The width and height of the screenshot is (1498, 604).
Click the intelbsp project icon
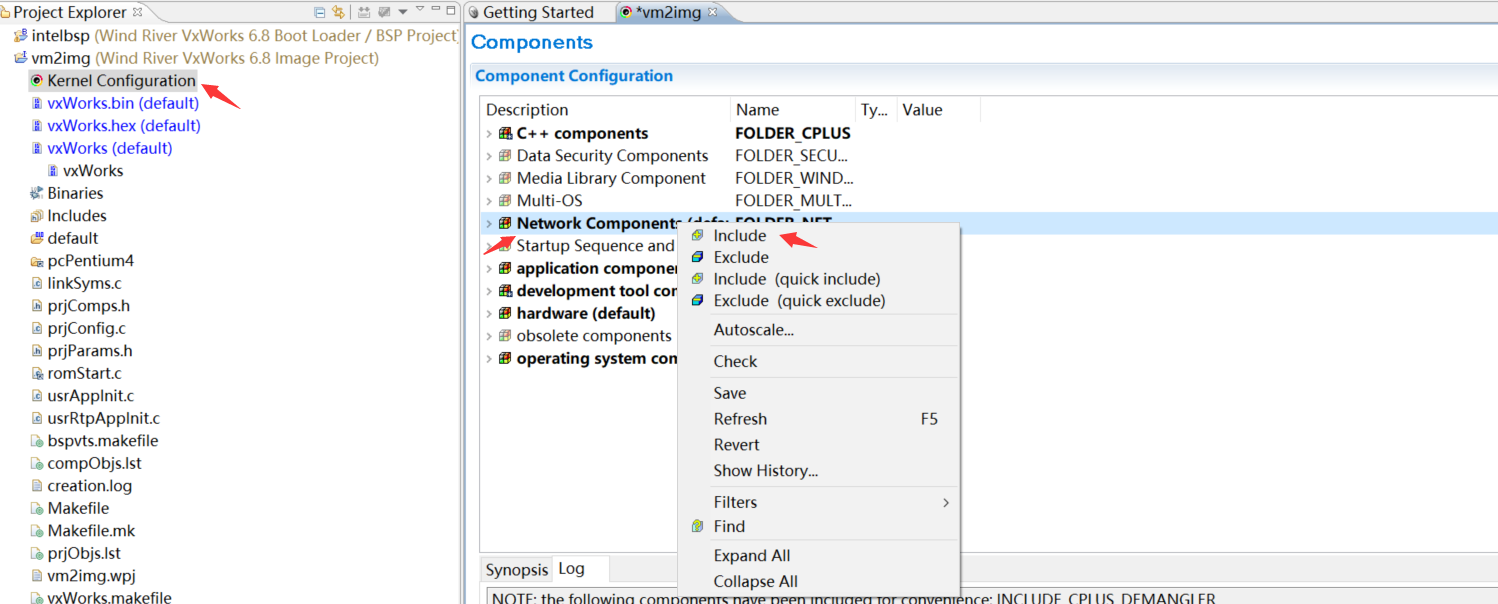(20, 35)
